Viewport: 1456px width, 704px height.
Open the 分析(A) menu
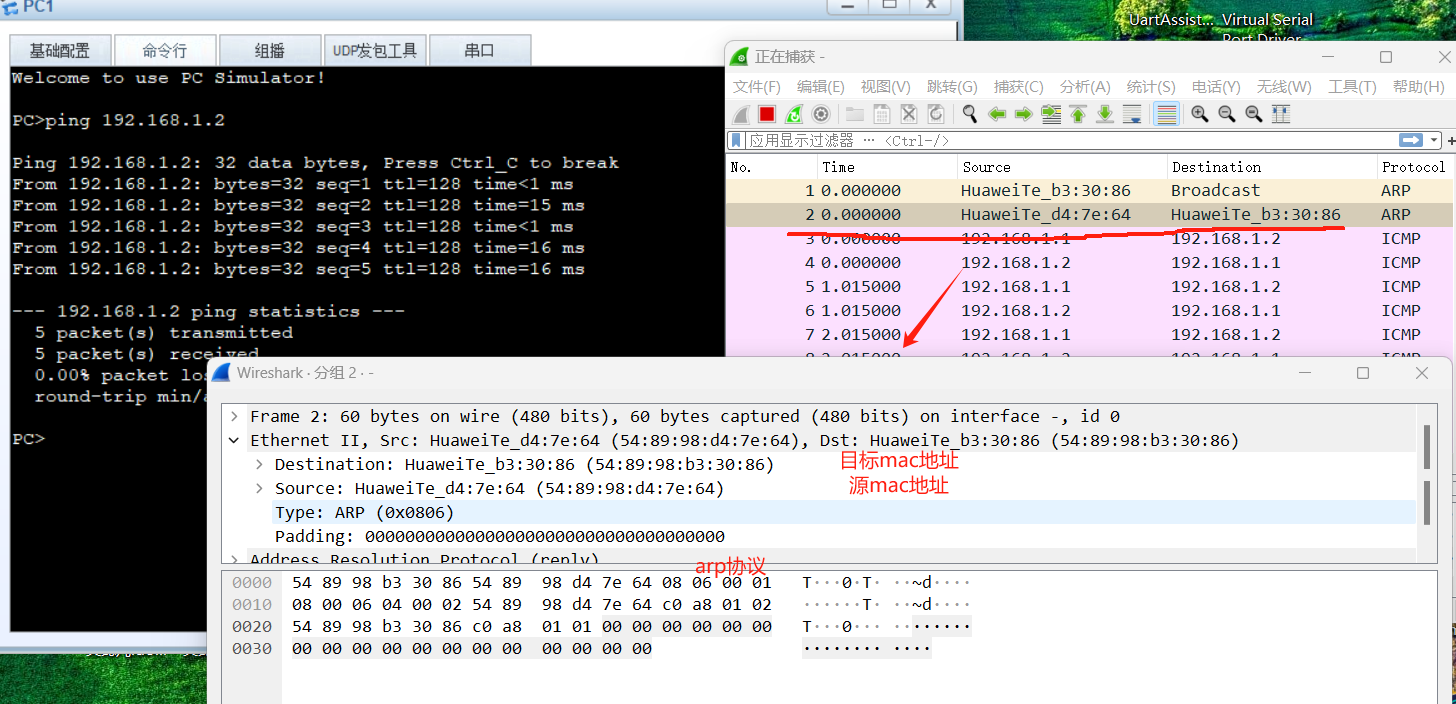point(1085,87)
